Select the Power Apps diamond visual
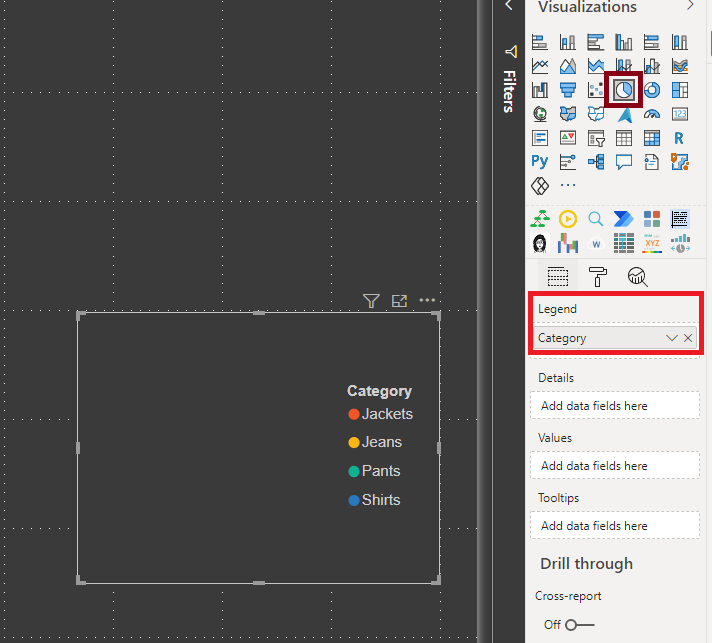This screenshot has height=643, width=712. tap(539, 185)
